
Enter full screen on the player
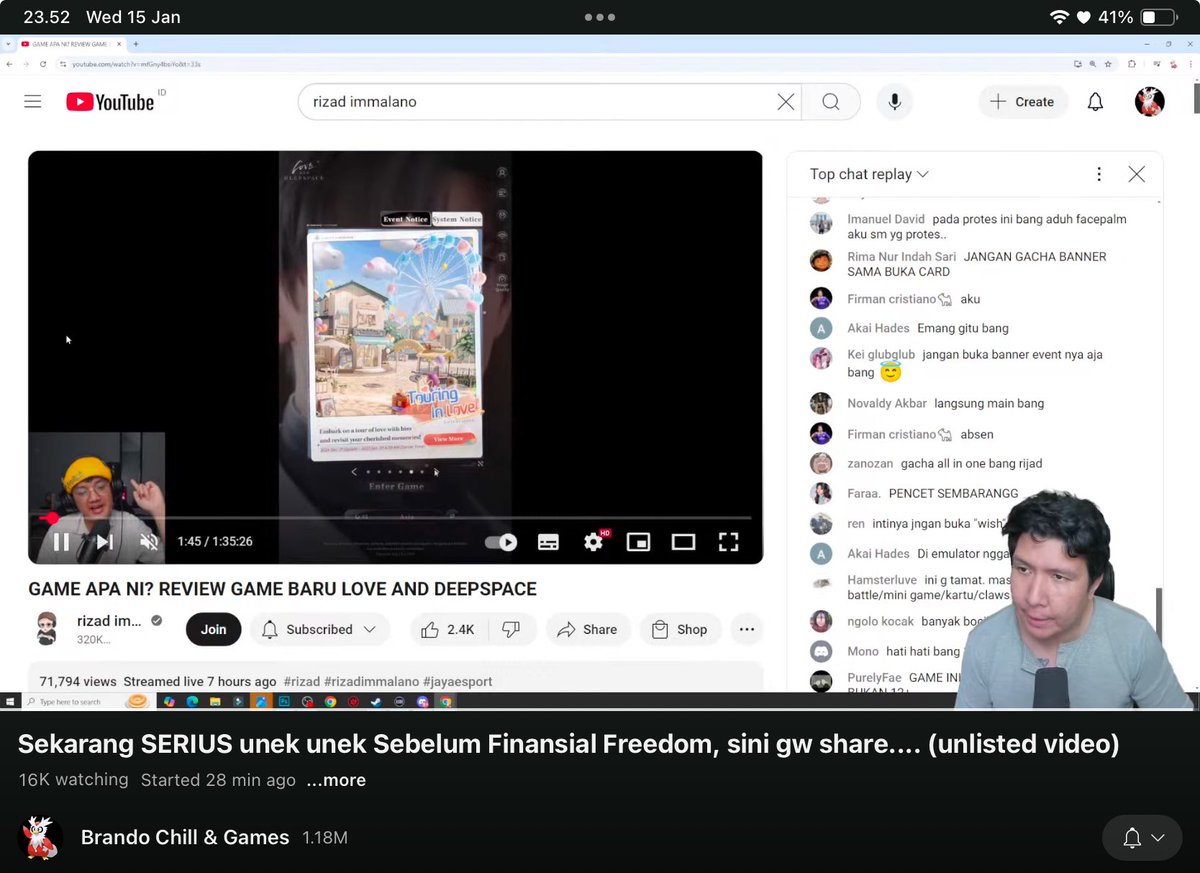pyautogui.click(x=729, y=542)
